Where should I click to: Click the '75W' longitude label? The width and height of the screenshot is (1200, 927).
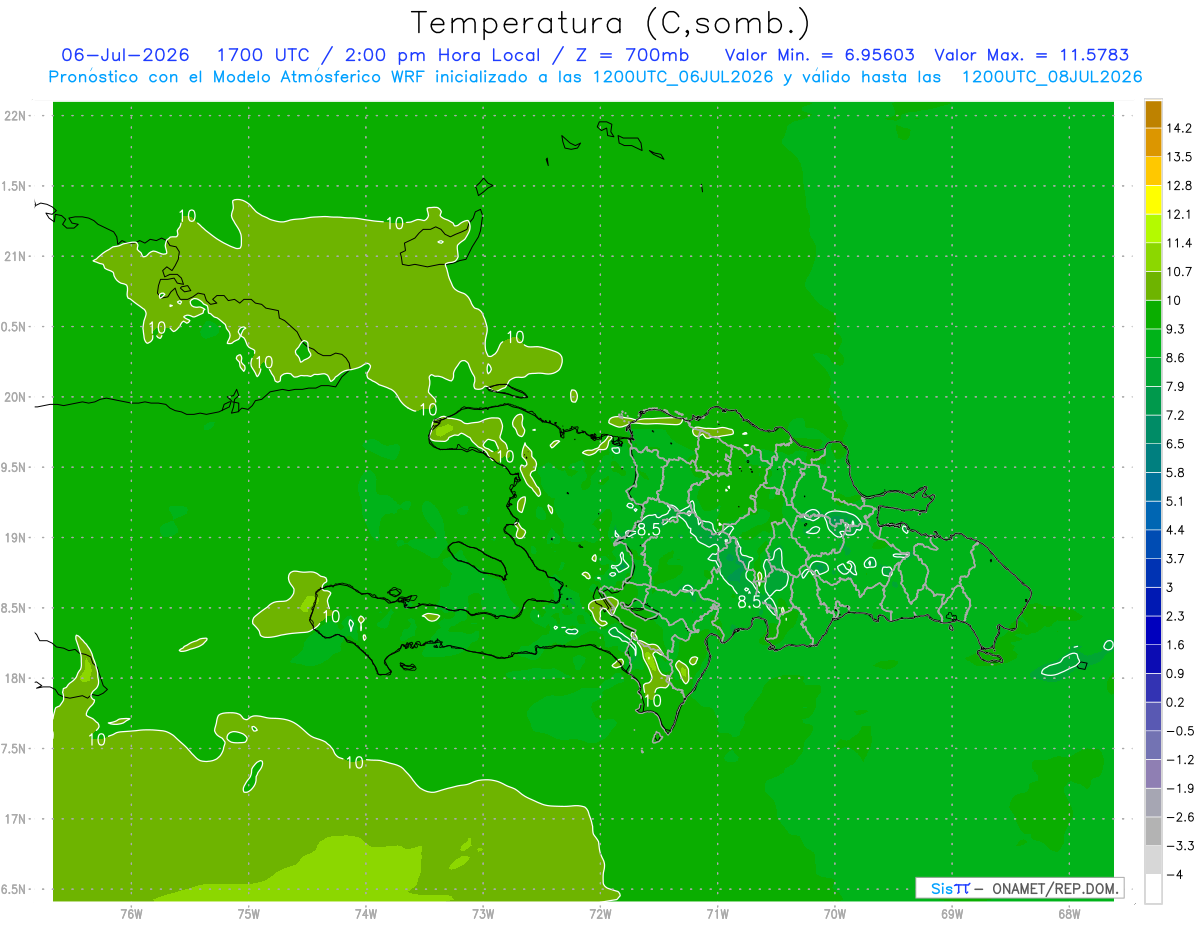pyautogui.click(x=249, y=913)
